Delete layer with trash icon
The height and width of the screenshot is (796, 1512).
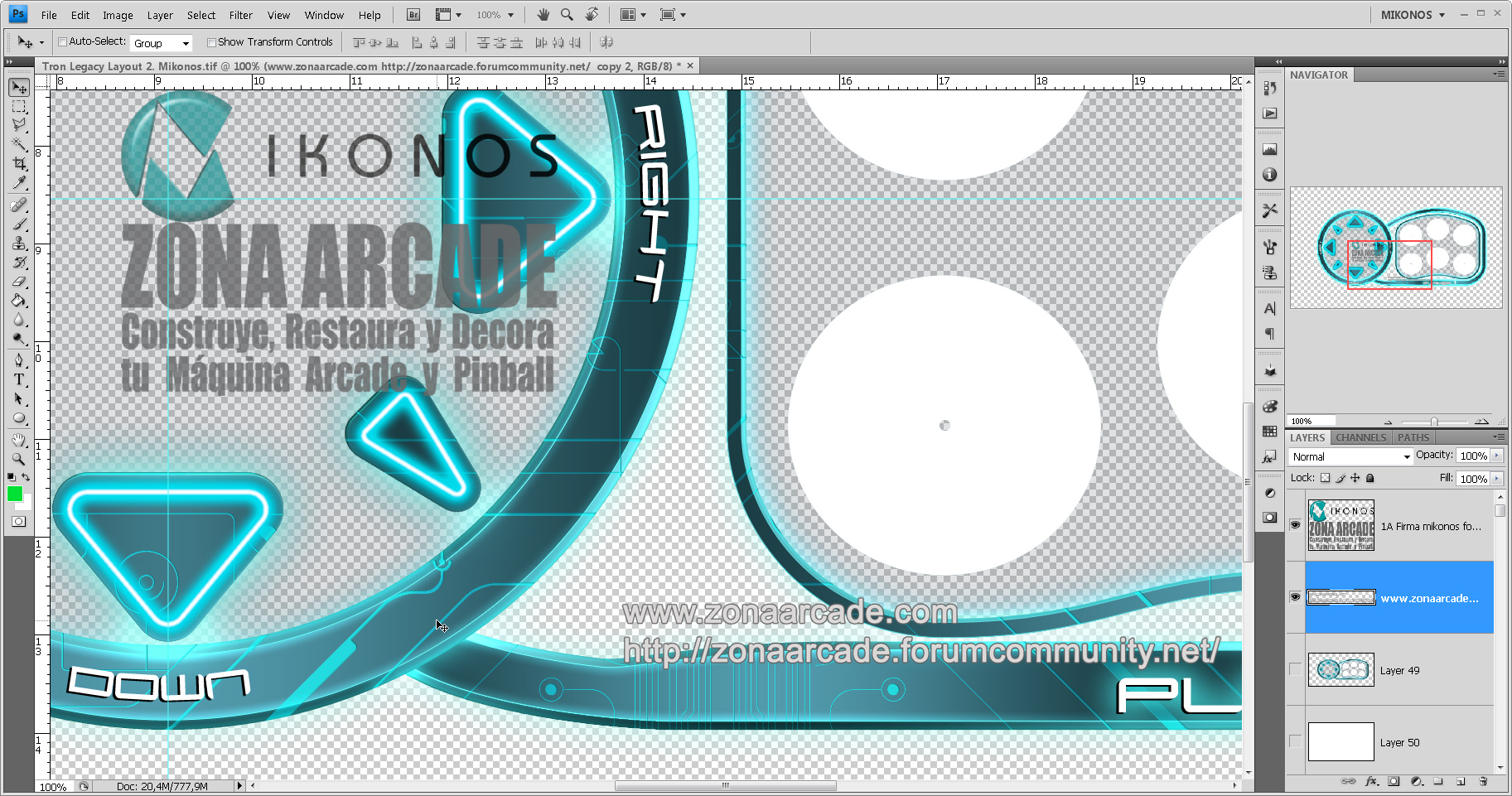click(1483, 781)
